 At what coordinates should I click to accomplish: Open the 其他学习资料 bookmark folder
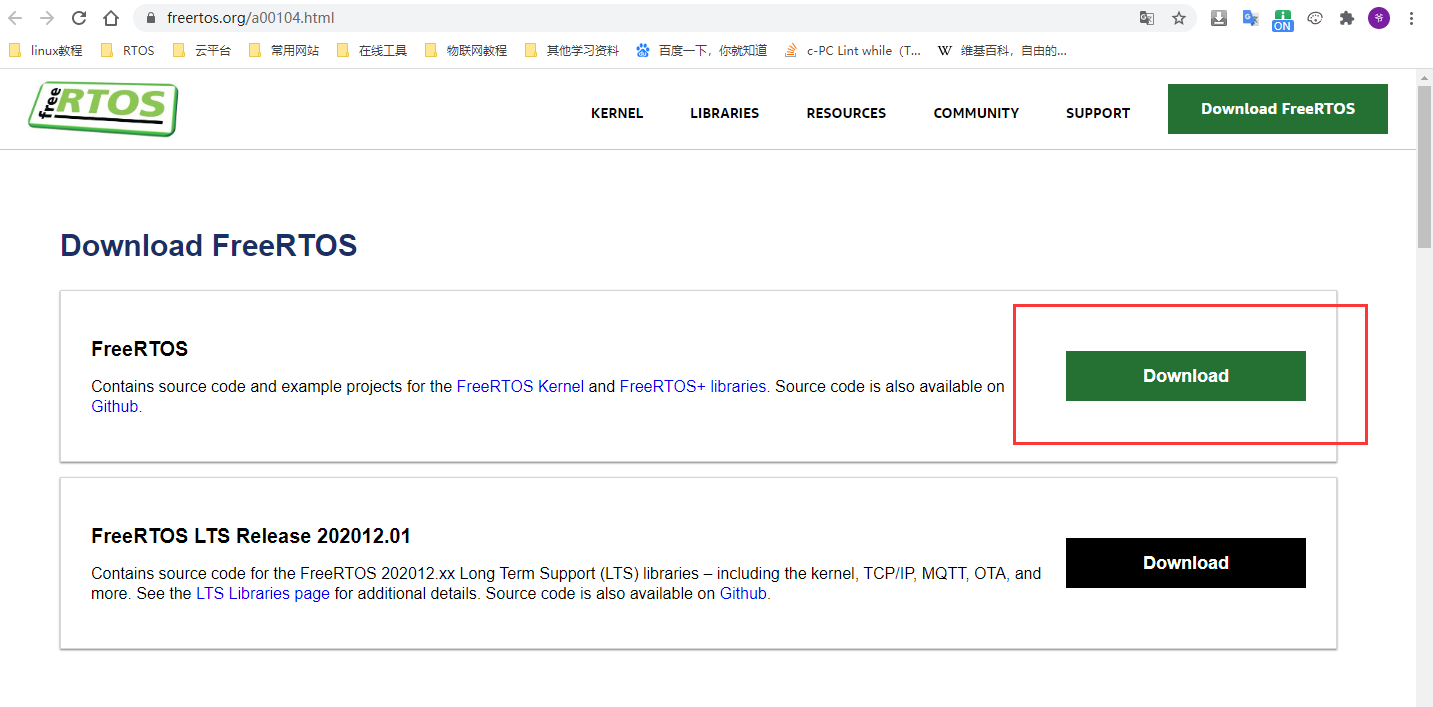pos(572,50)
